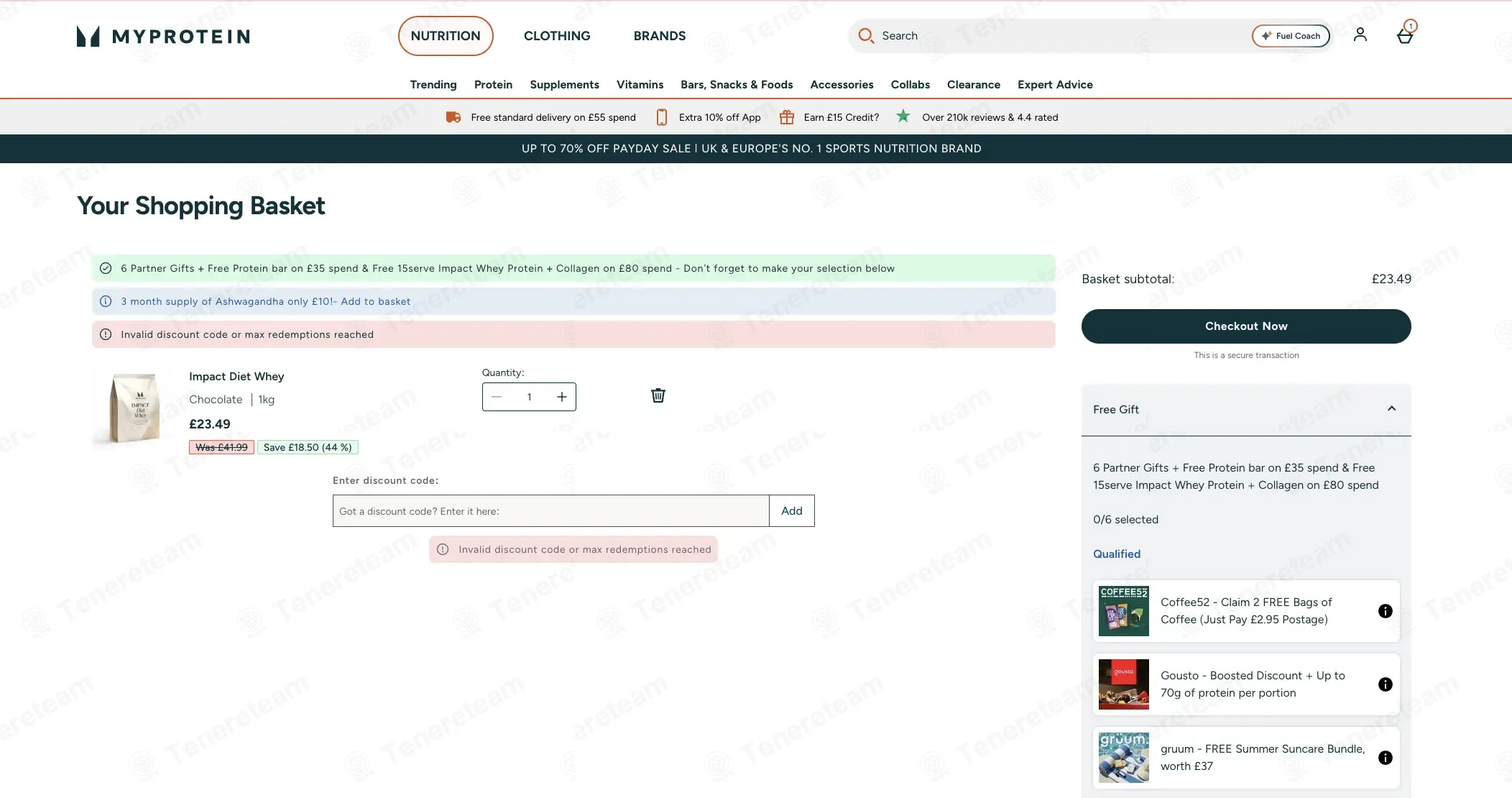
Task: Open the account profile icon
Action: tap(1360, 35)
